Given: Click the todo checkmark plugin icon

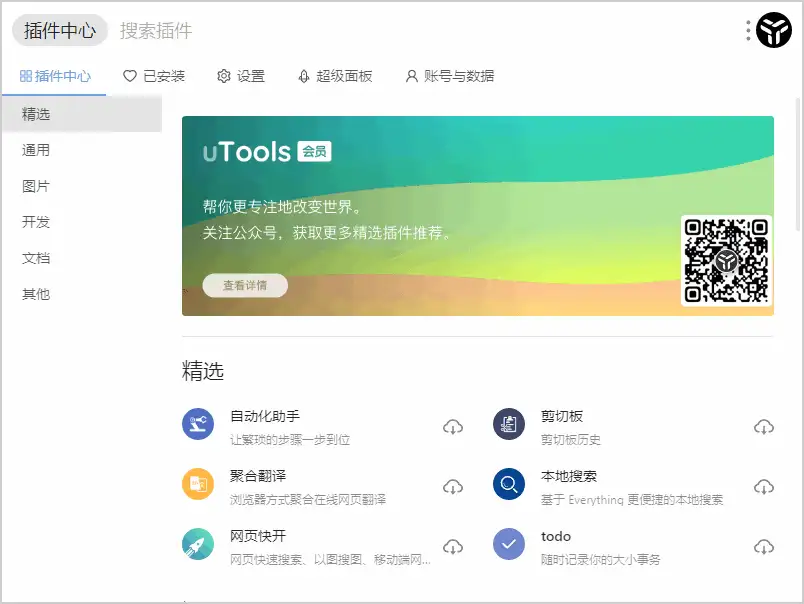Looking at the screenshot, I should tap(508, 546).
